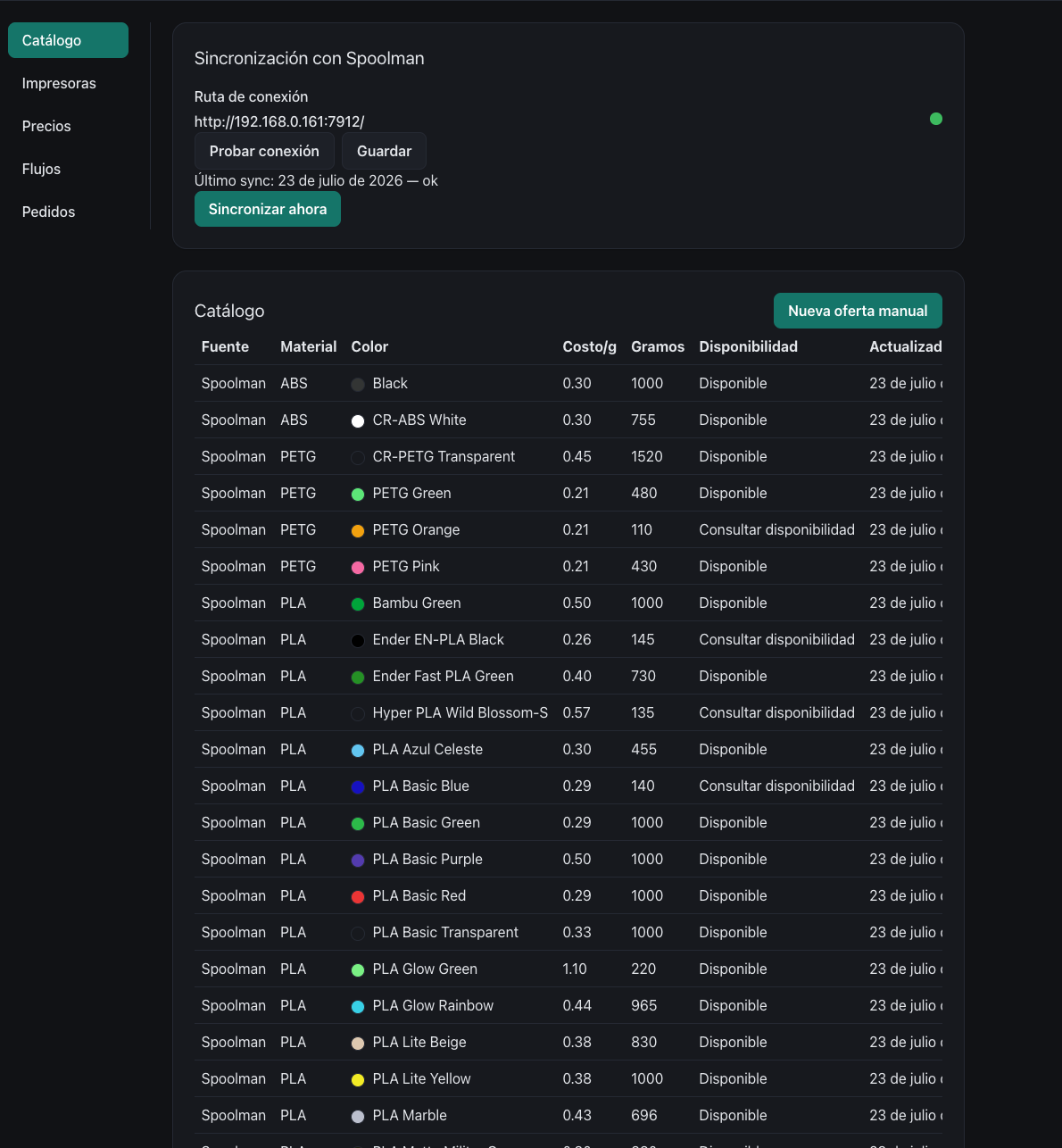
Task: Start sync with Sincronizar ahora
Action: 268,209
